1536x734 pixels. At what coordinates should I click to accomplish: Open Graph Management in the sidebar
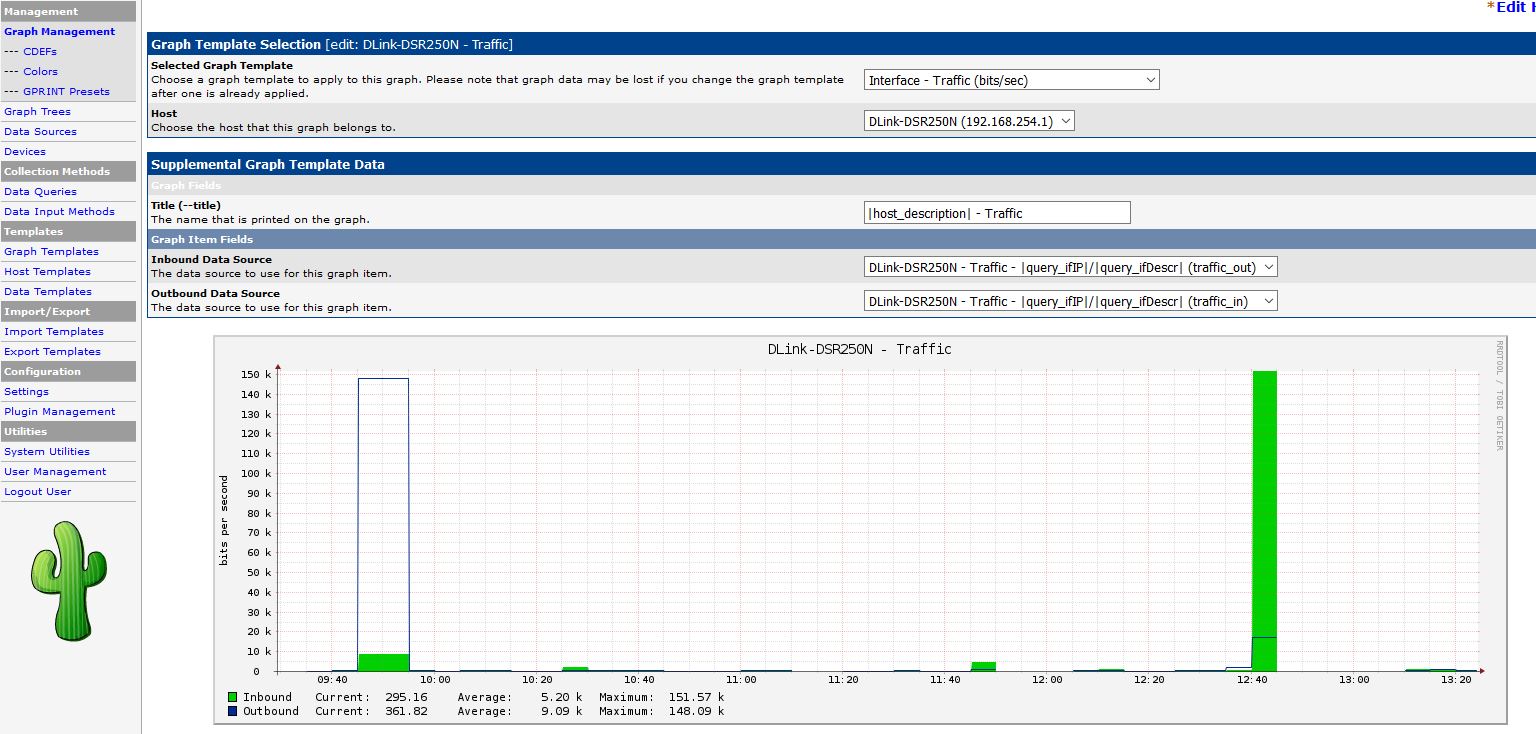pyautogui.click(x=59, y=32)
